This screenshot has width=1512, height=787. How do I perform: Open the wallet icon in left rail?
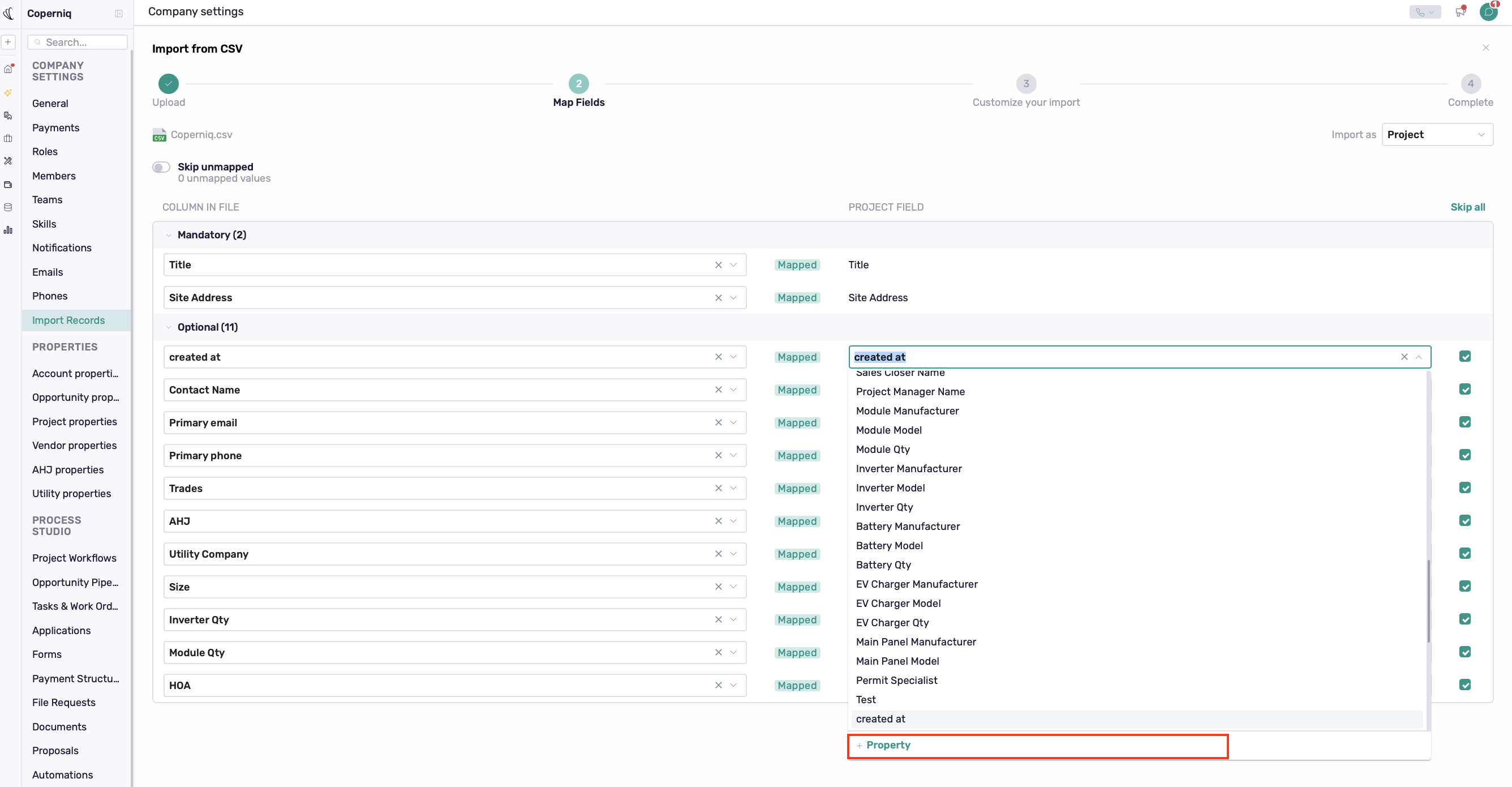(x=8, y=185)
